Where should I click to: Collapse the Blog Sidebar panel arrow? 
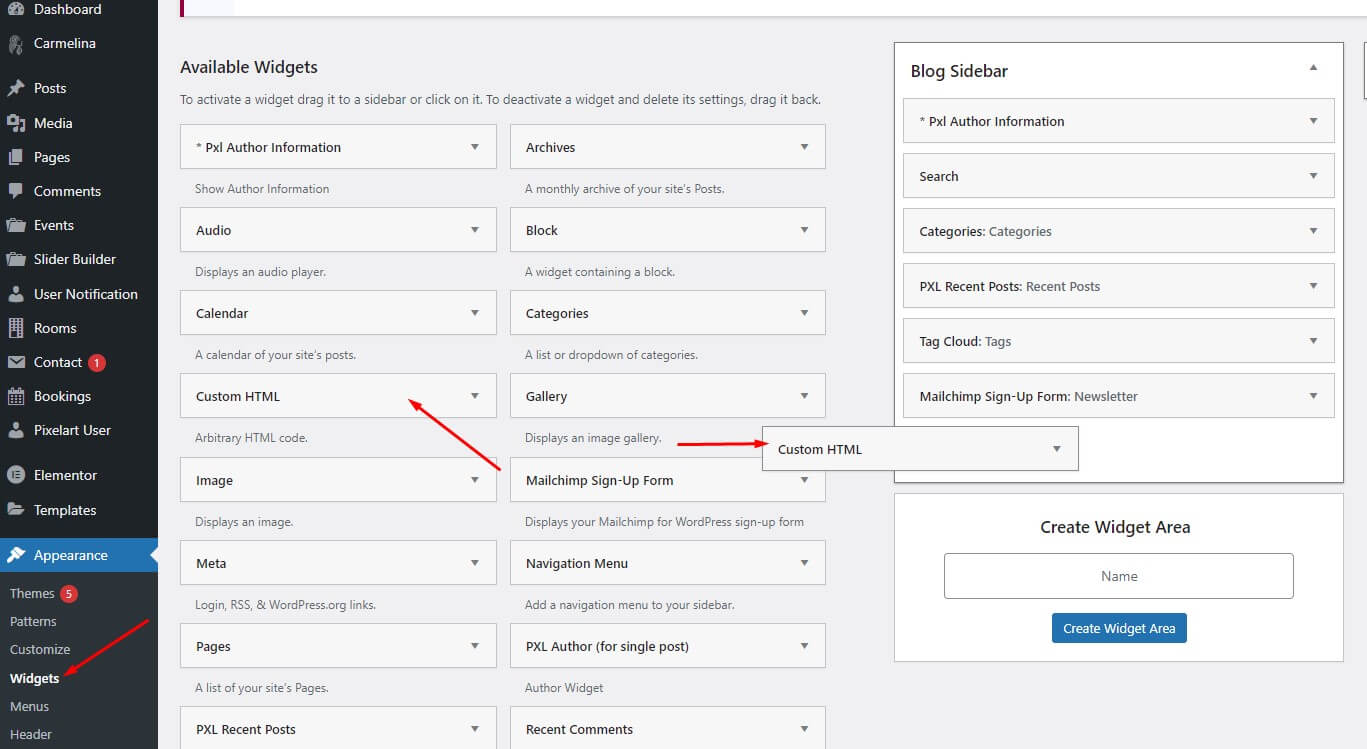[x=1313, y=68]
